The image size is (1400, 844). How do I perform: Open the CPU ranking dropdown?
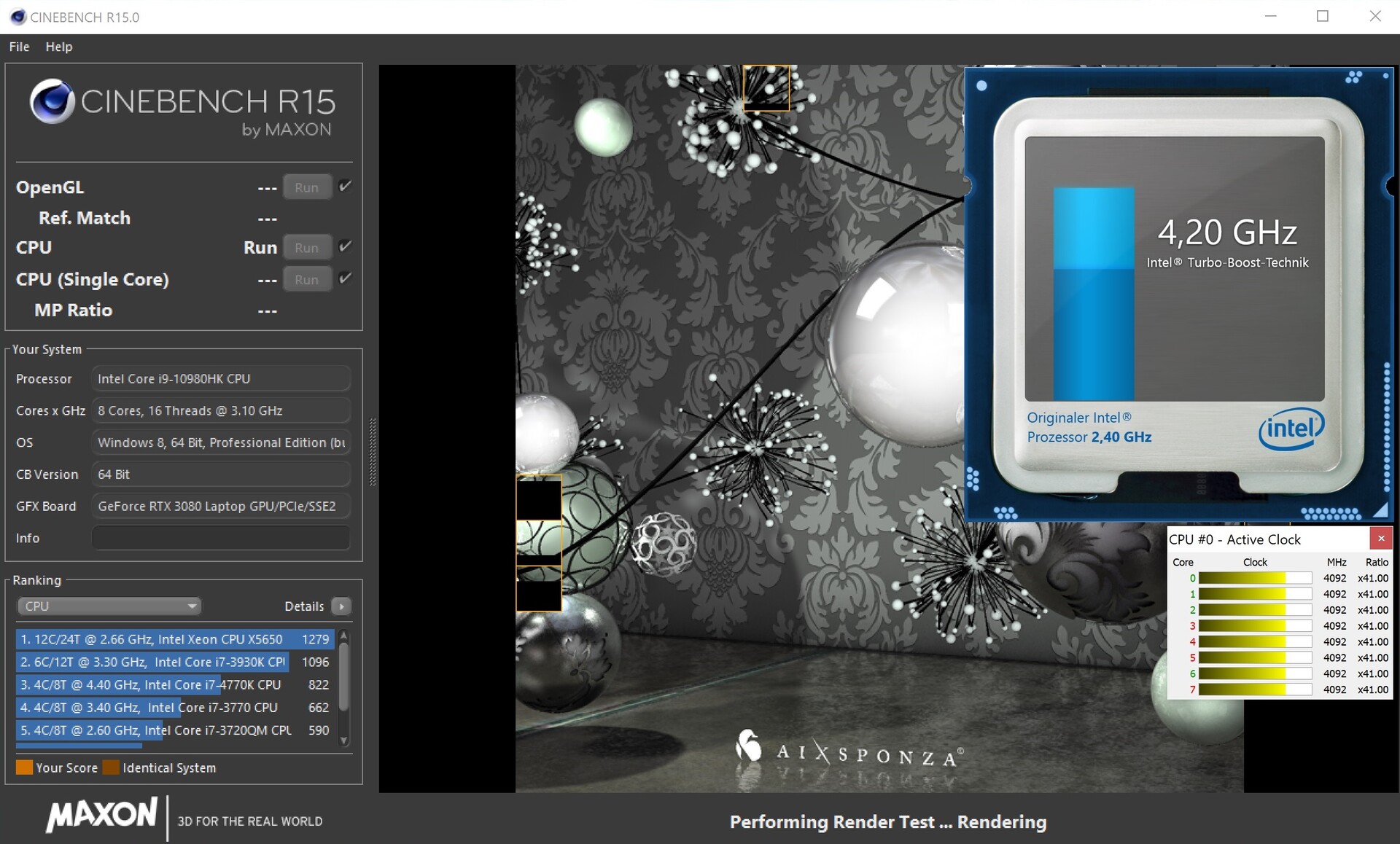pos(109,606)
